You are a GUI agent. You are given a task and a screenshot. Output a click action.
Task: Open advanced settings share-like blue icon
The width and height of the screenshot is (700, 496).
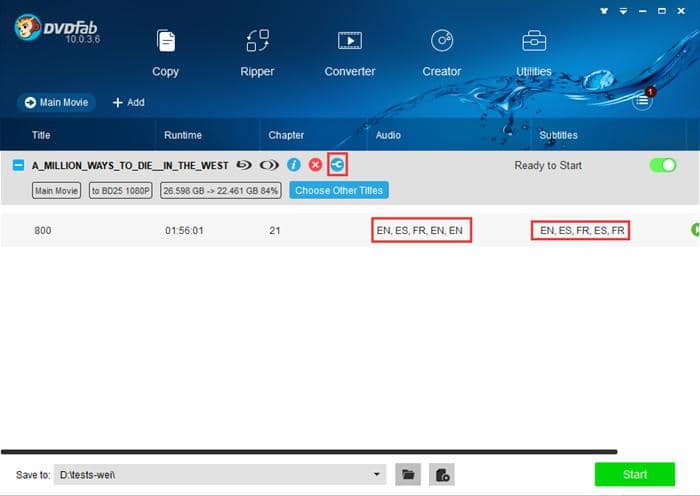[337, 165]
